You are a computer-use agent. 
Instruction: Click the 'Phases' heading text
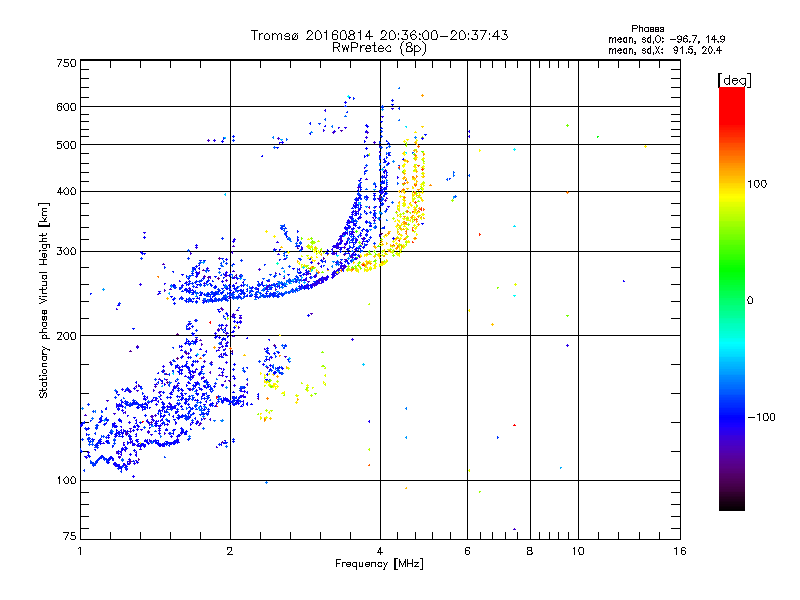pos(647,29)
